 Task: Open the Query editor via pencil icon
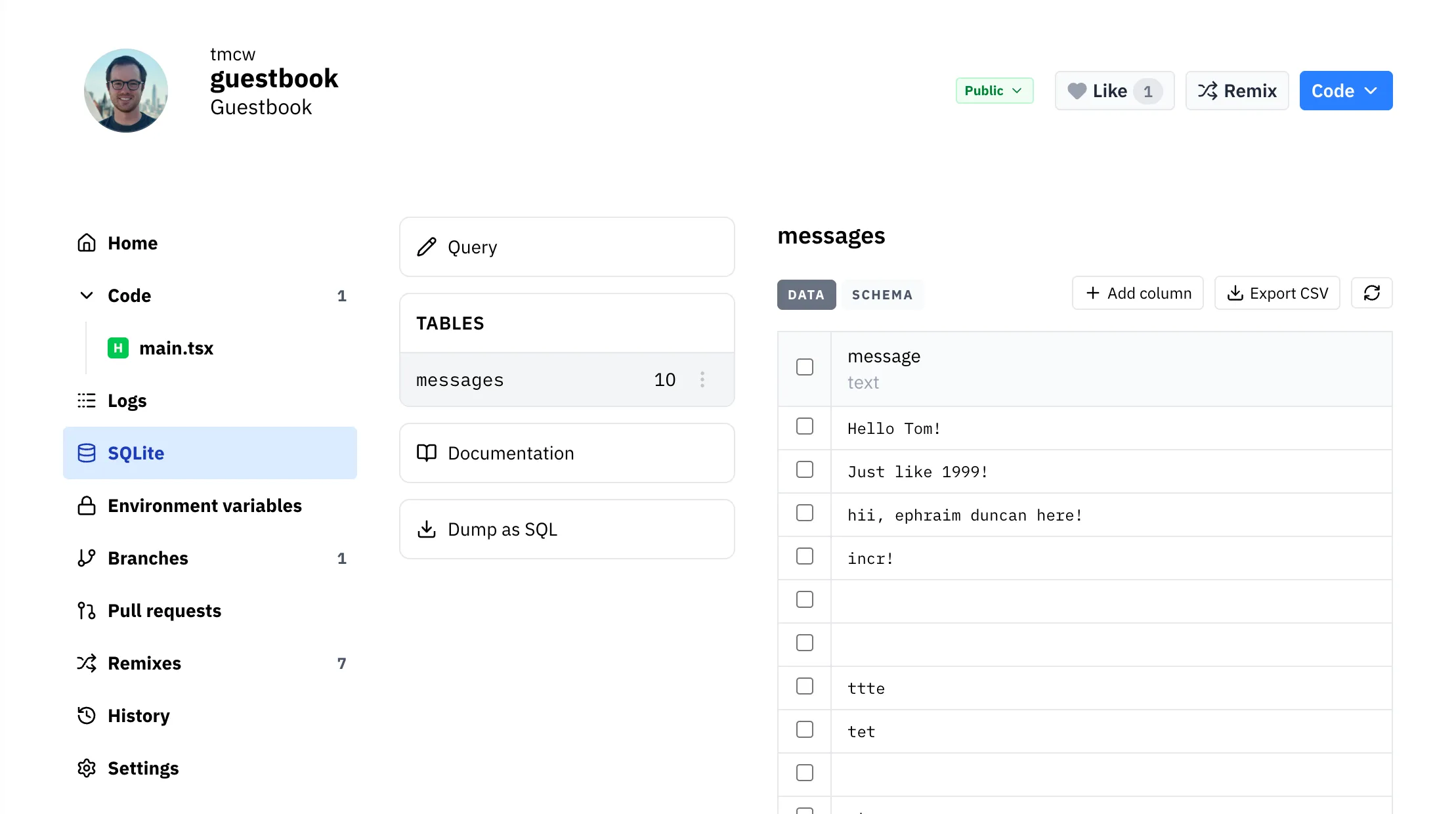[427, 247]
